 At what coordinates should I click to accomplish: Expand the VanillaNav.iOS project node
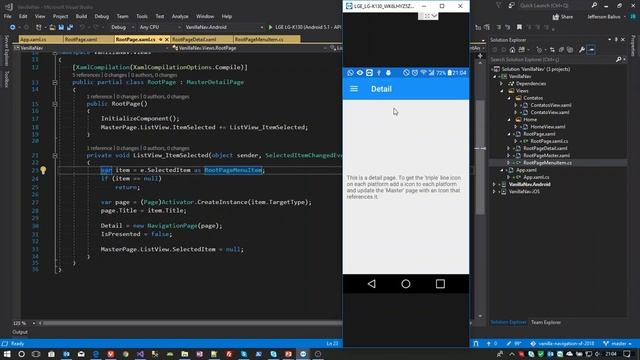click(494, 191)
